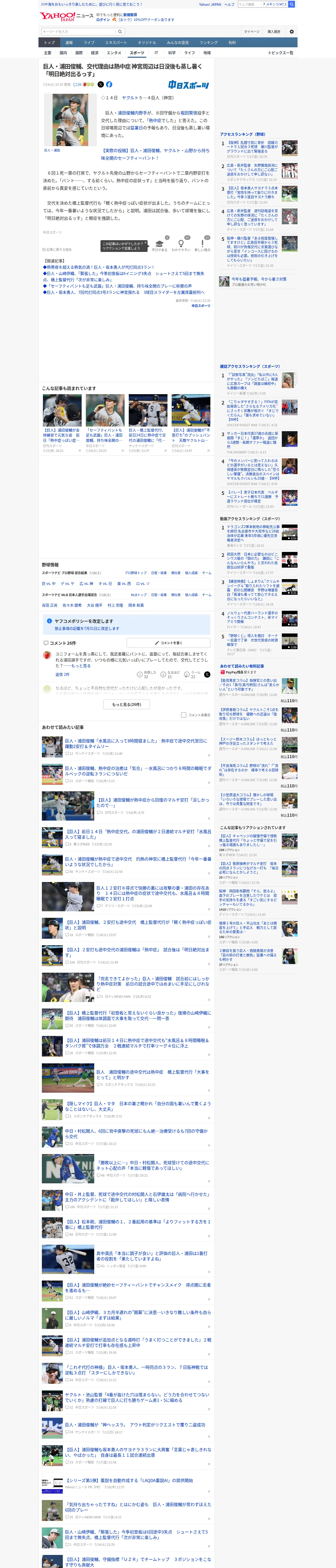Close the reaction support tooltip

[145, 242]
